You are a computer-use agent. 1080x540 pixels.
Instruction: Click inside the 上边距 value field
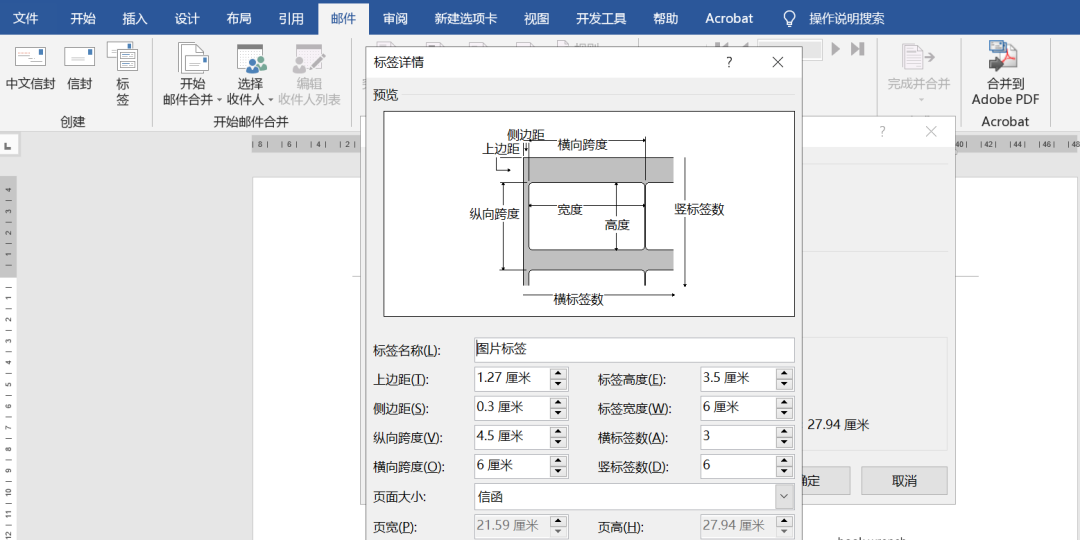point(510,379)
